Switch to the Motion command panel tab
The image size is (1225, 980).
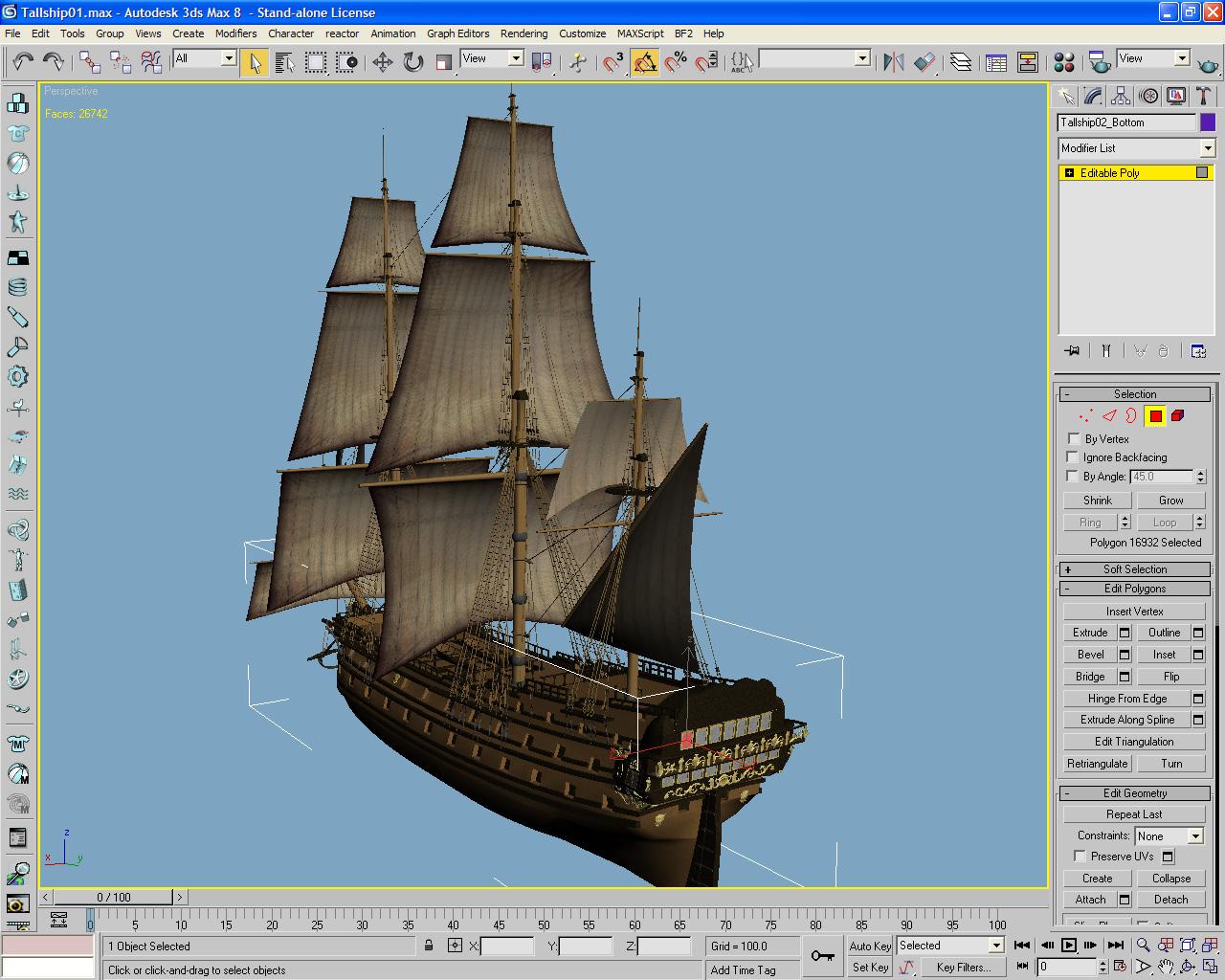click(1148, 96)
